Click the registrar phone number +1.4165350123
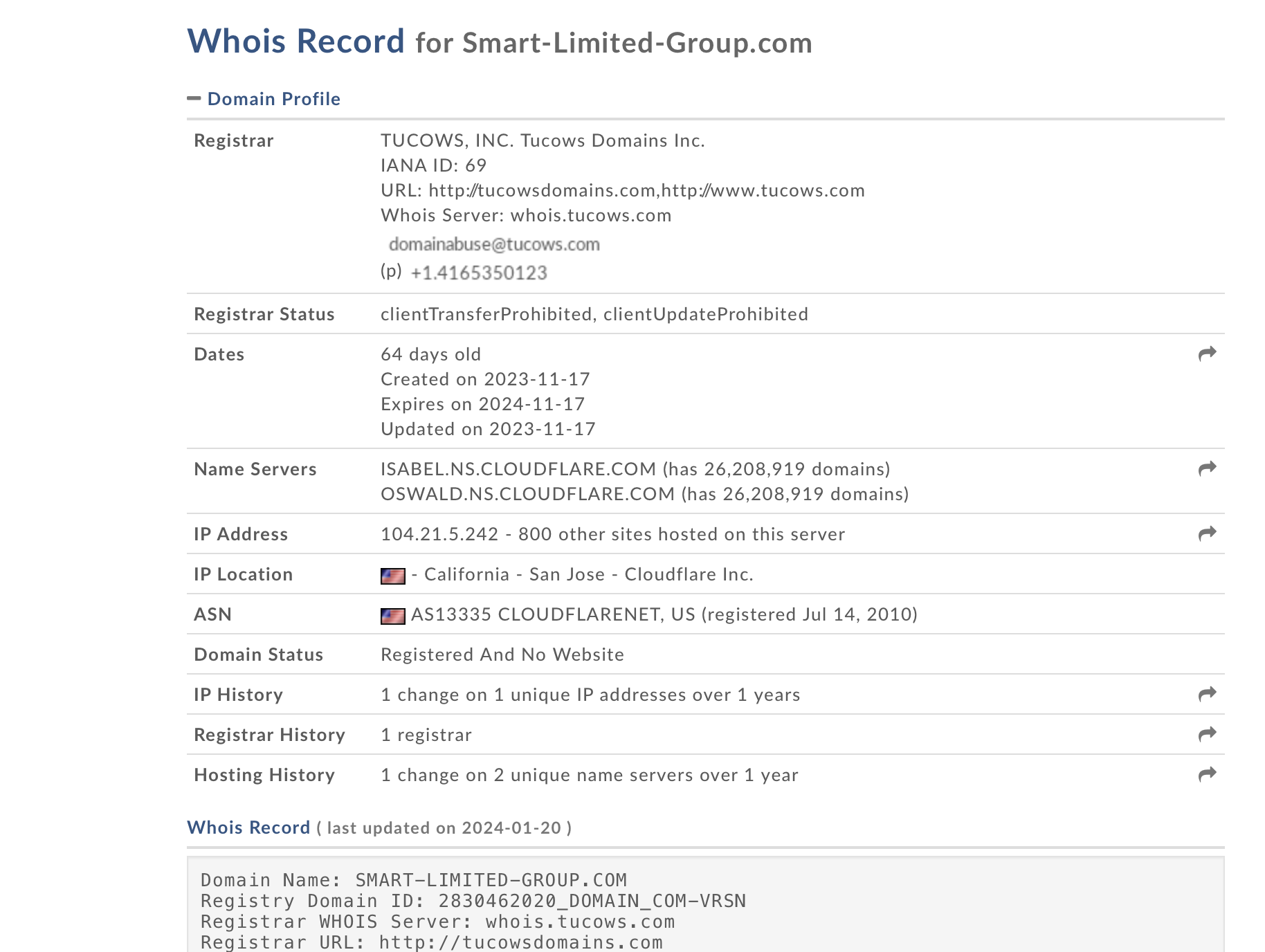The height and width of the screenshot is (952, 1265). coord(479,273)
